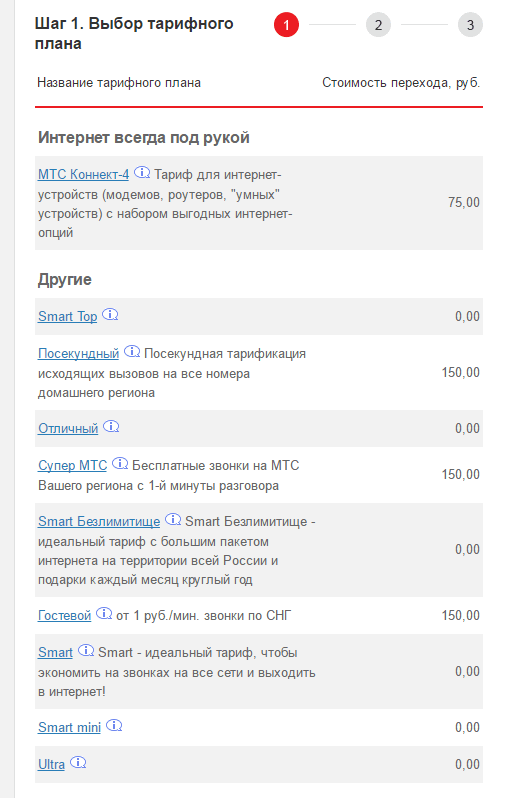
Task: Click info icon next to МТС Коннект-4
Action: coord(142,173)
